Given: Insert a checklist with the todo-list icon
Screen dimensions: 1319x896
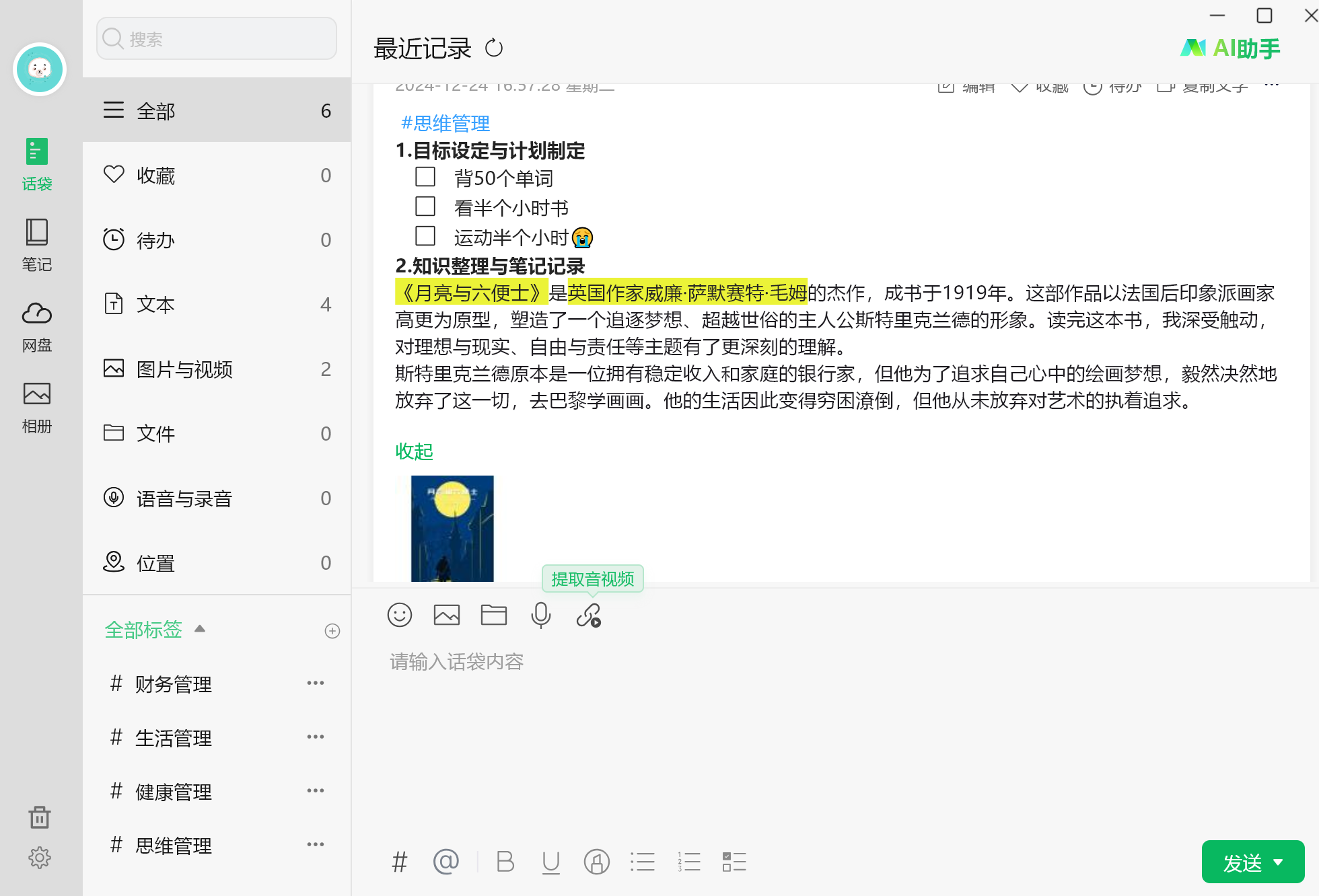Looking at the screenshot, I should 734,862.
